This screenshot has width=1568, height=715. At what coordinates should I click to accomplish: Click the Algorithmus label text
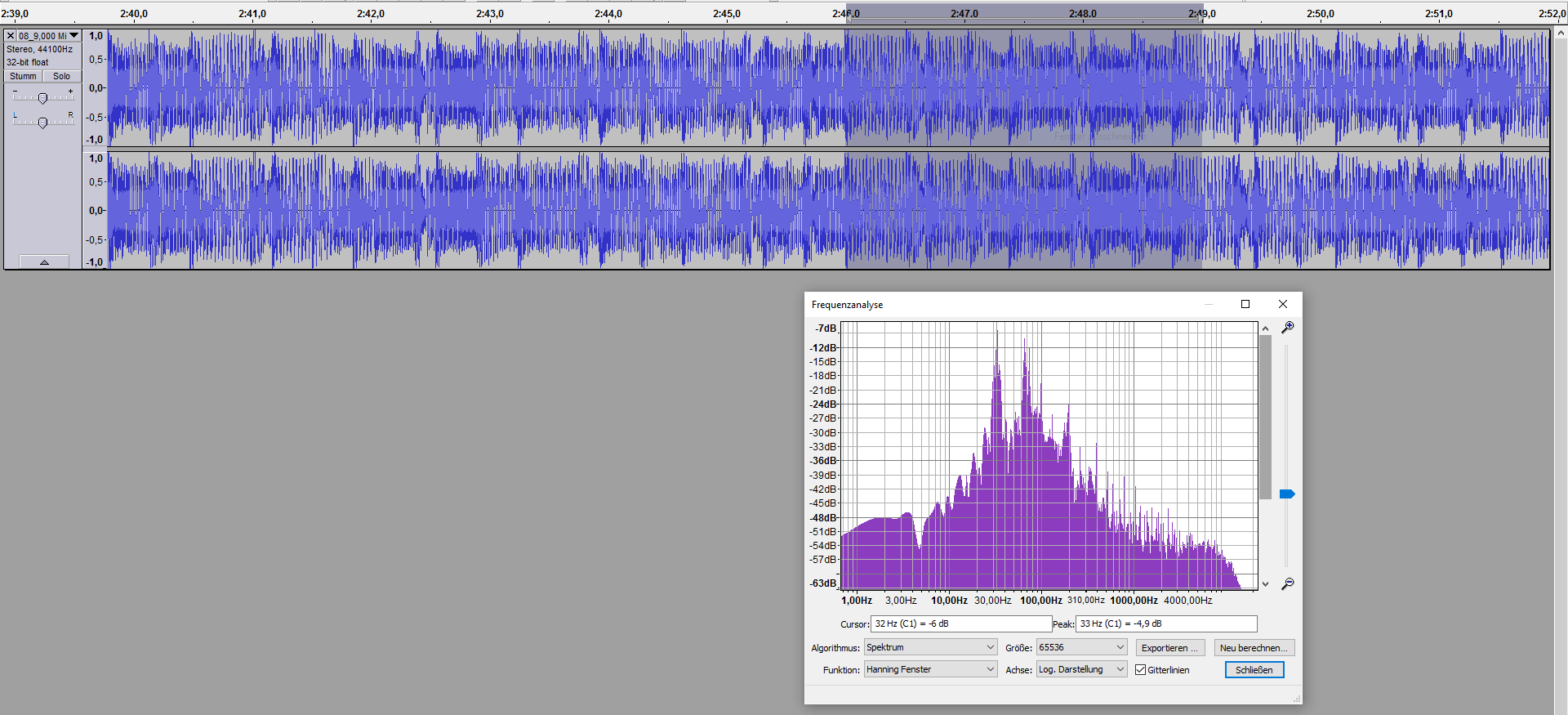point(835,648)
